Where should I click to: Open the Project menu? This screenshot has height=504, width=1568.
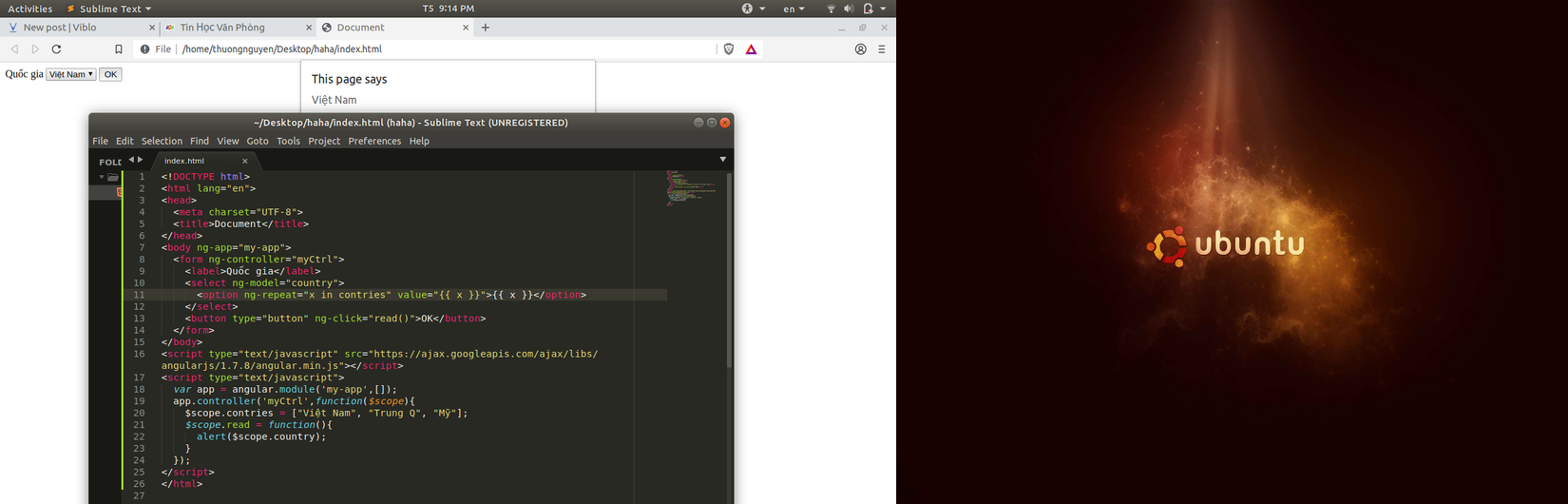(324, 141)
